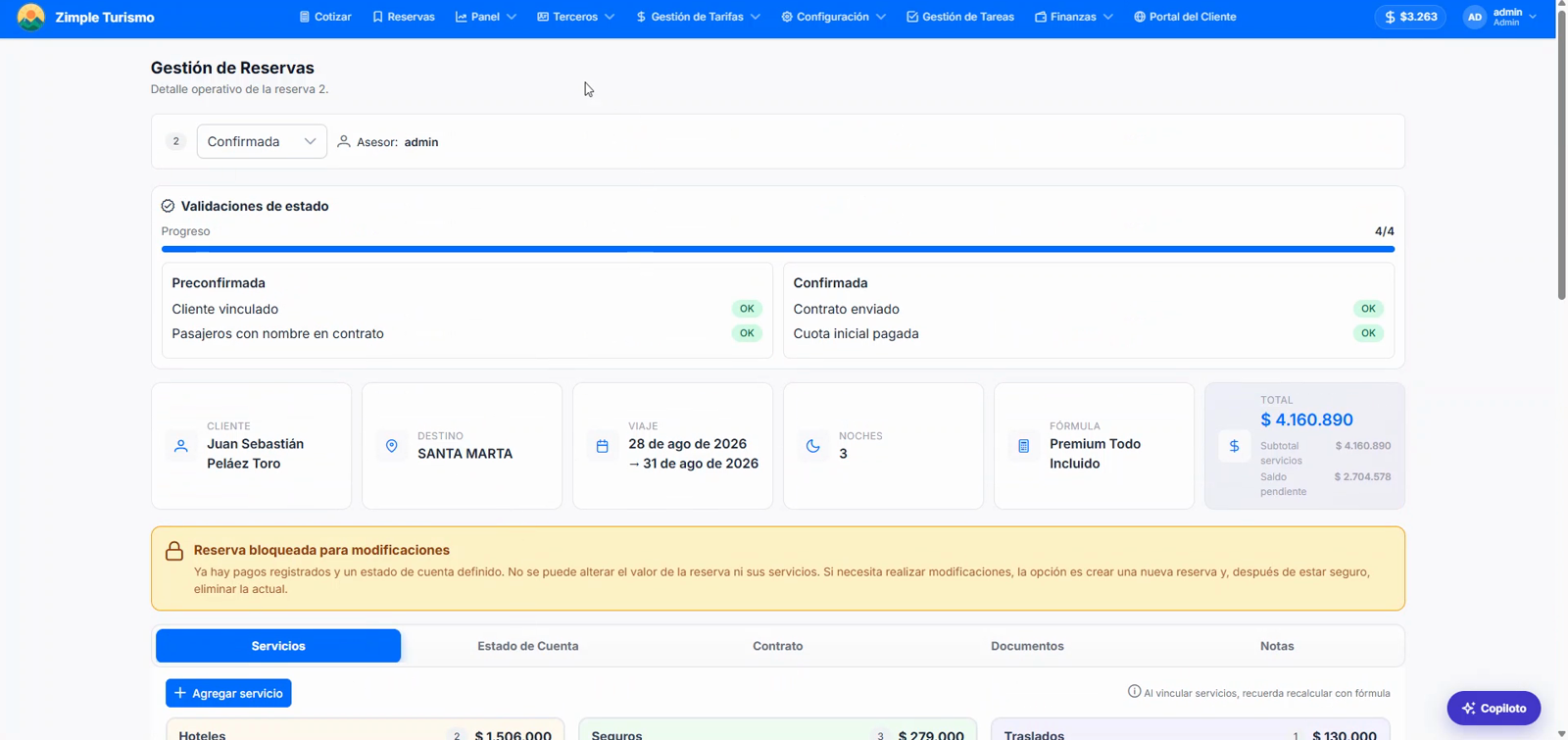Open Portal del Cliente

1185,17
